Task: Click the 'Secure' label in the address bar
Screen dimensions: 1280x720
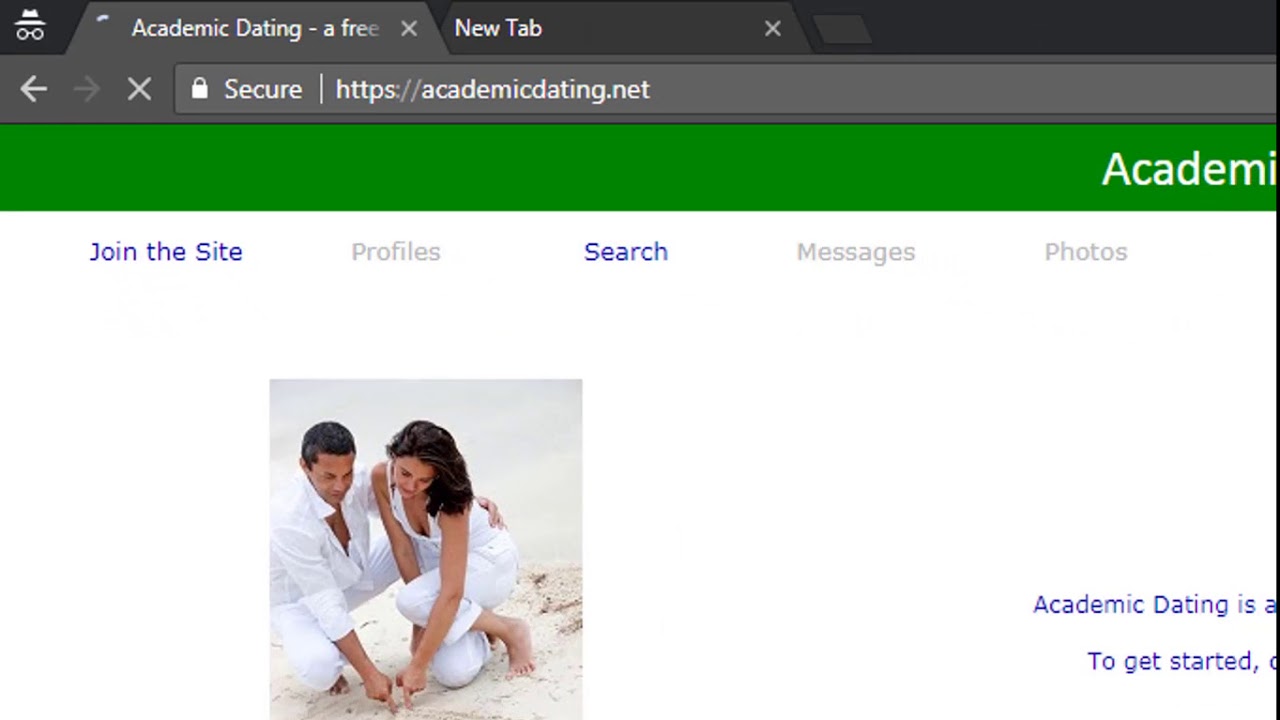Action: pyautogui.click(x=263, y=89)
